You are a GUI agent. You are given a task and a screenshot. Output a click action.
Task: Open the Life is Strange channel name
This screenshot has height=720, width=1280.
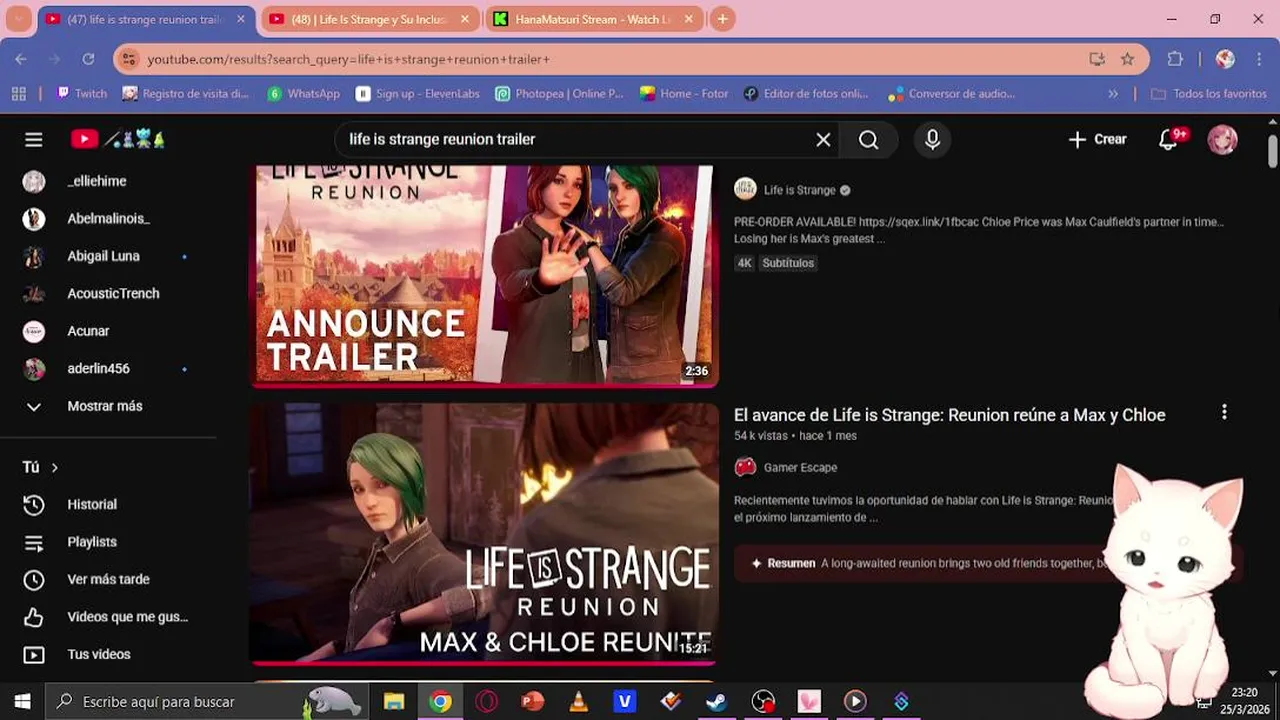coord(799,190)
